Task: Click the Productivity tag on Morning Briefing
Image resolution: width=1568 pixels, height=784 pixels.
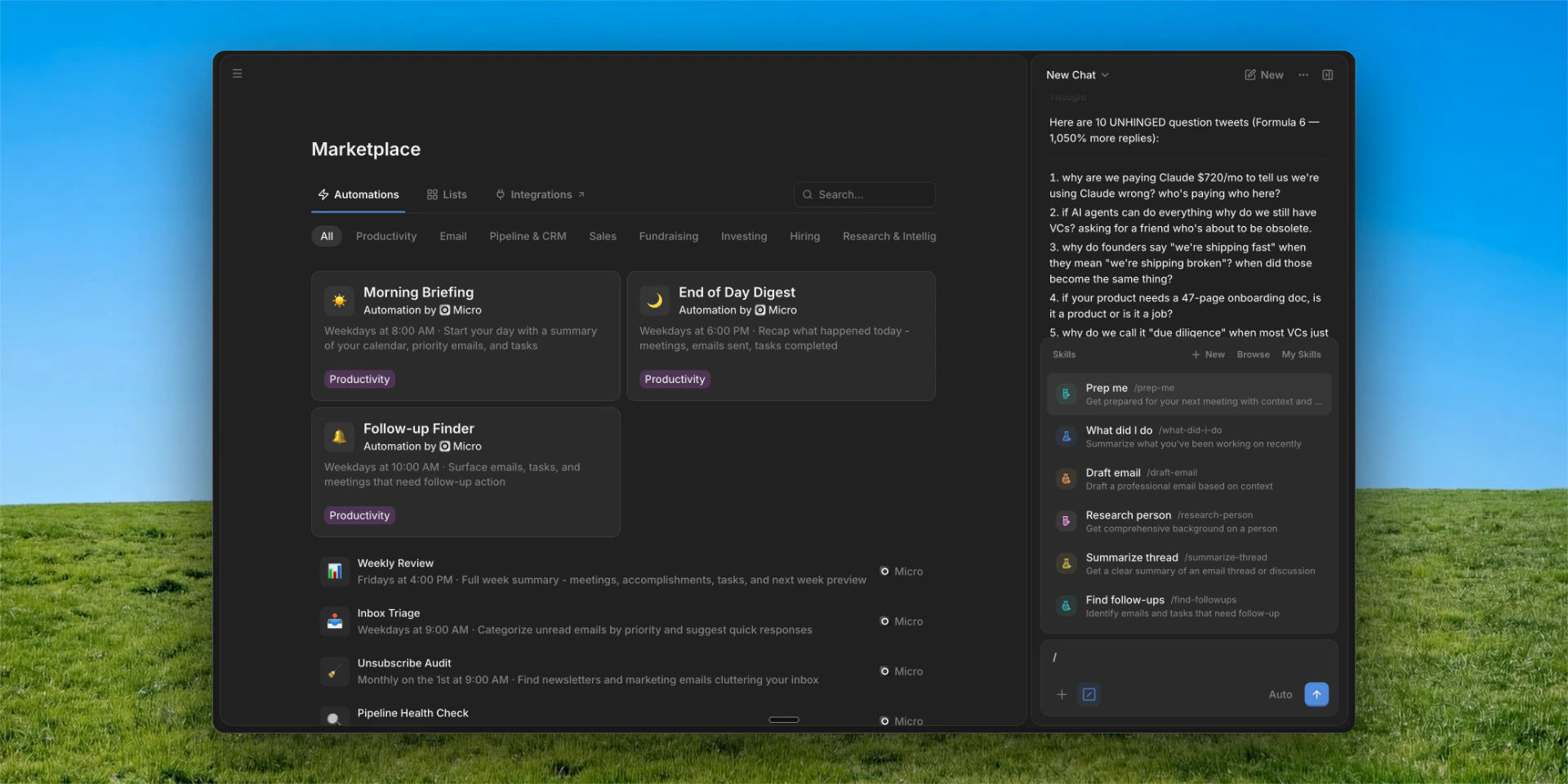Action: (359, 380)
